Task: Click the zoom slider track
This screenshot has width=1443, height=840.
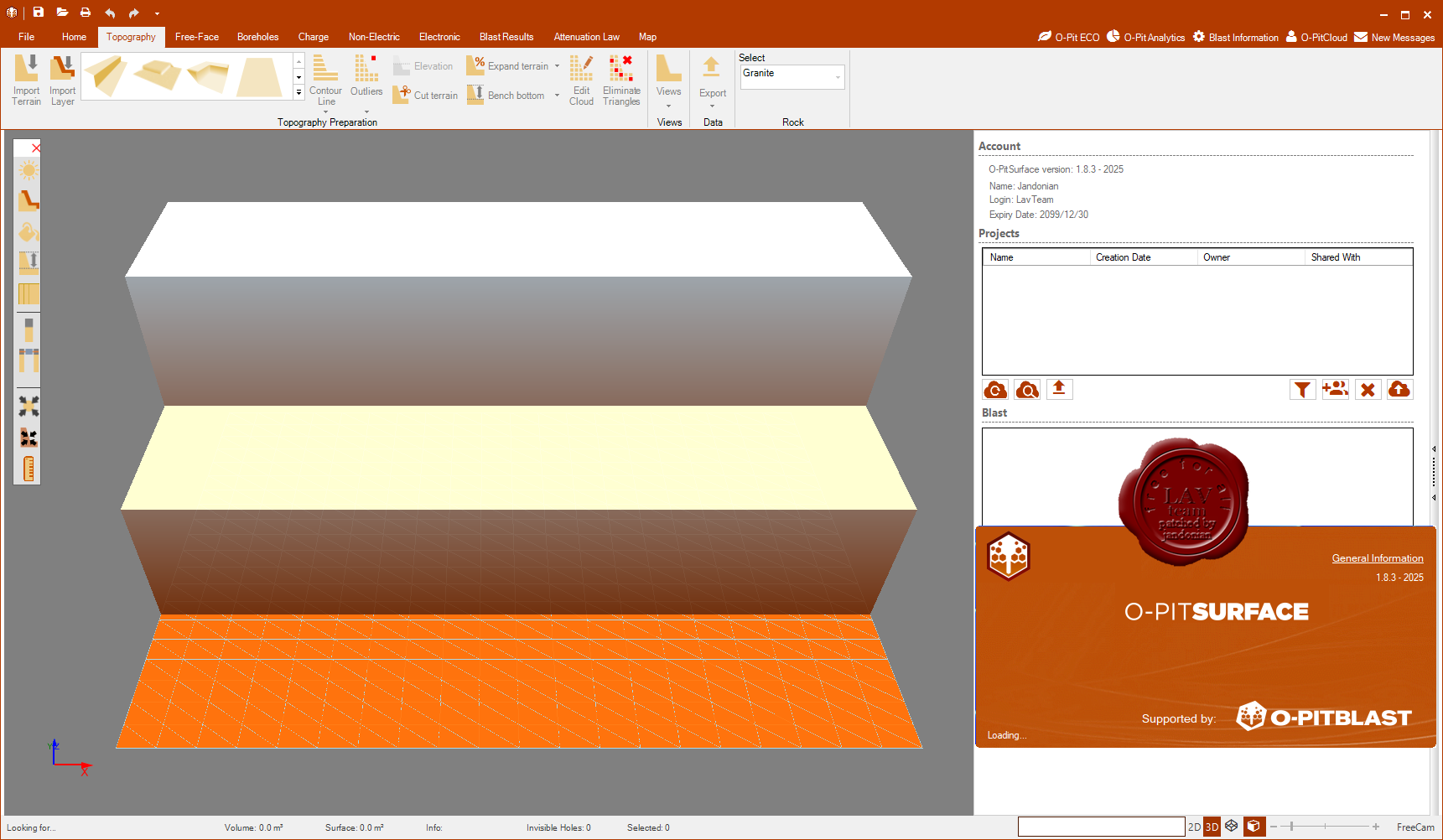Action: [1325, 827]
